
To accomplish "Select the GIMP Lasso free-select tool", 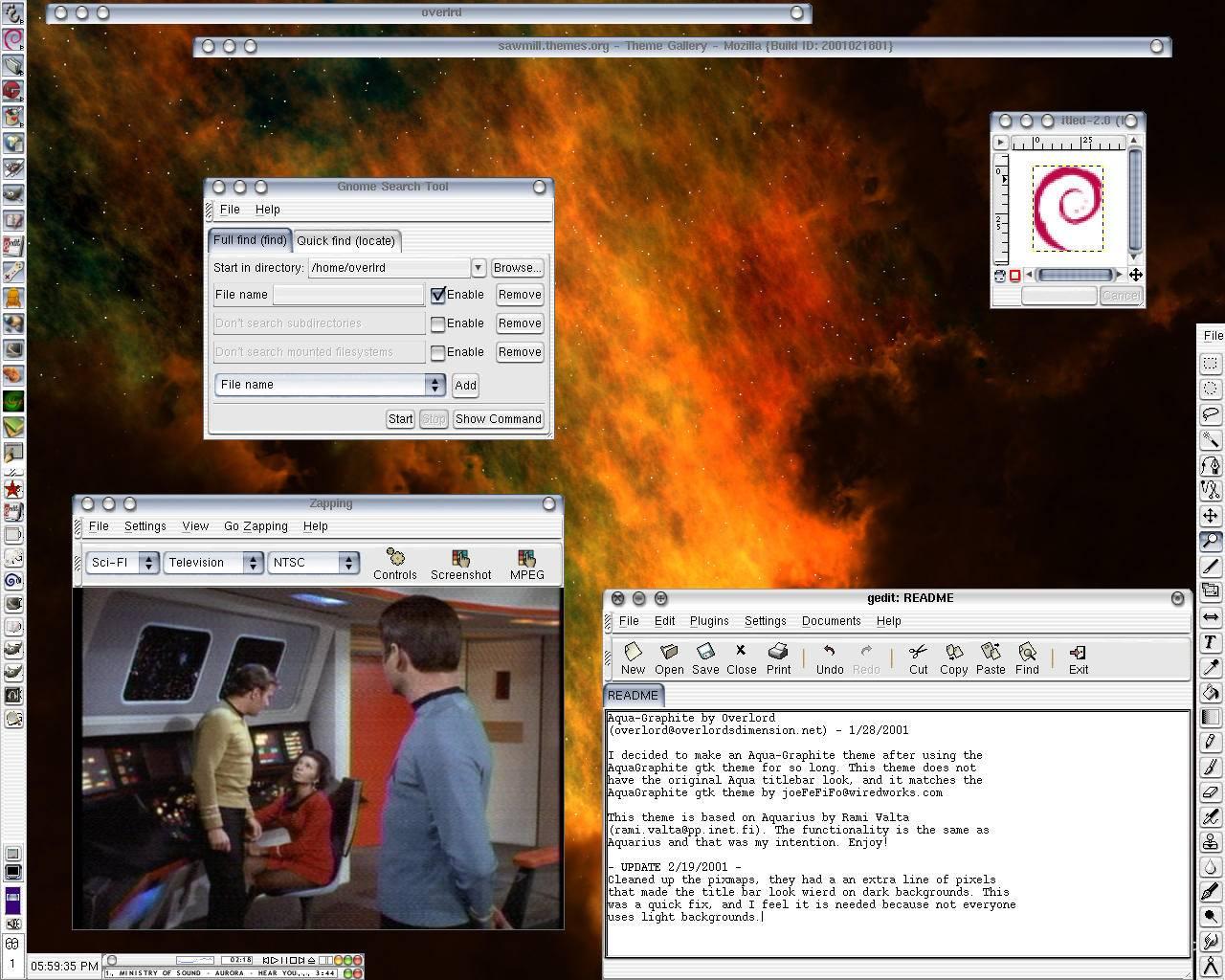I will point(1211,414).
